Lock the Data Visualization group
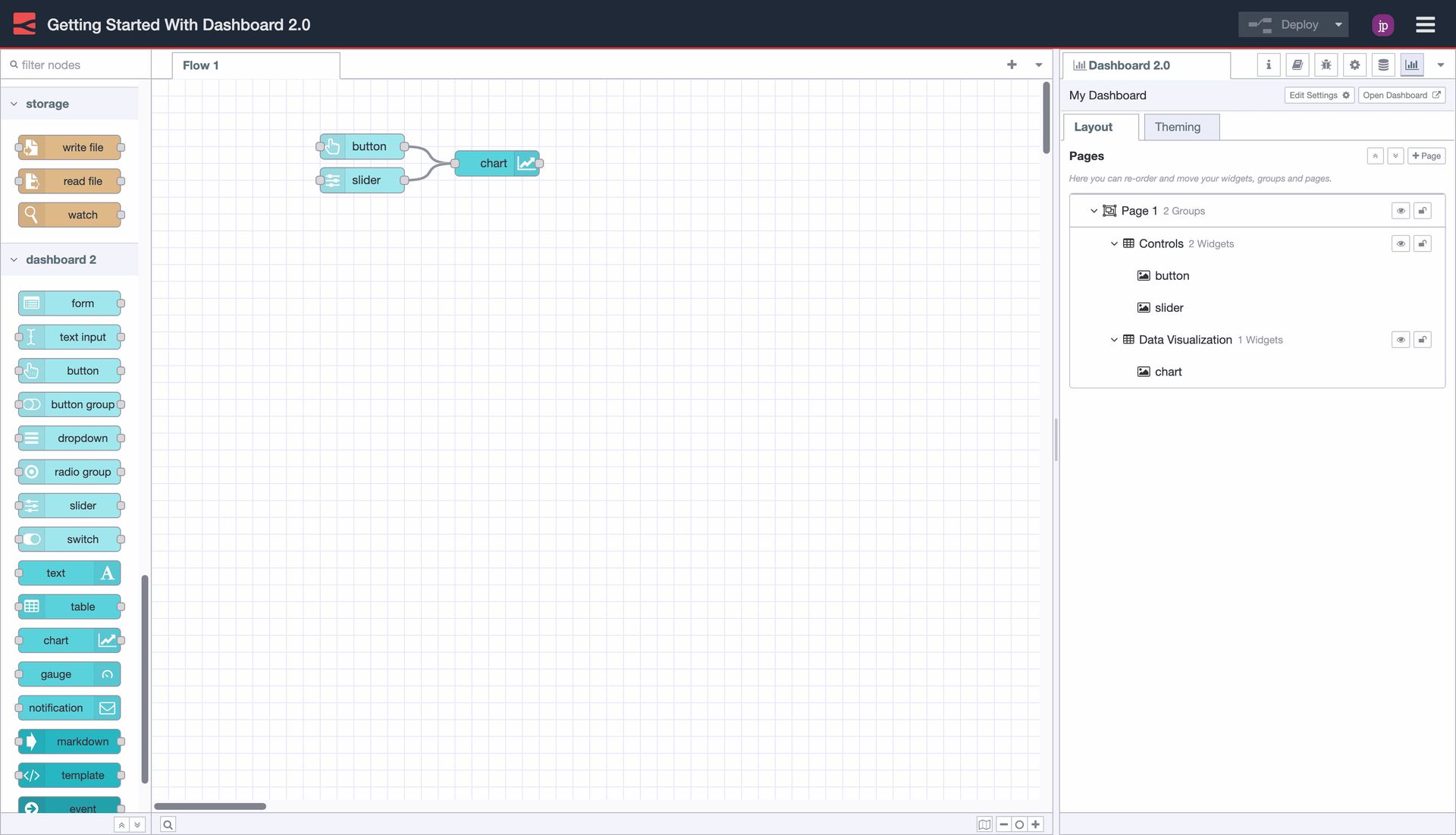Screen dimensions: 1456x835 click(x=1423, y=340)
